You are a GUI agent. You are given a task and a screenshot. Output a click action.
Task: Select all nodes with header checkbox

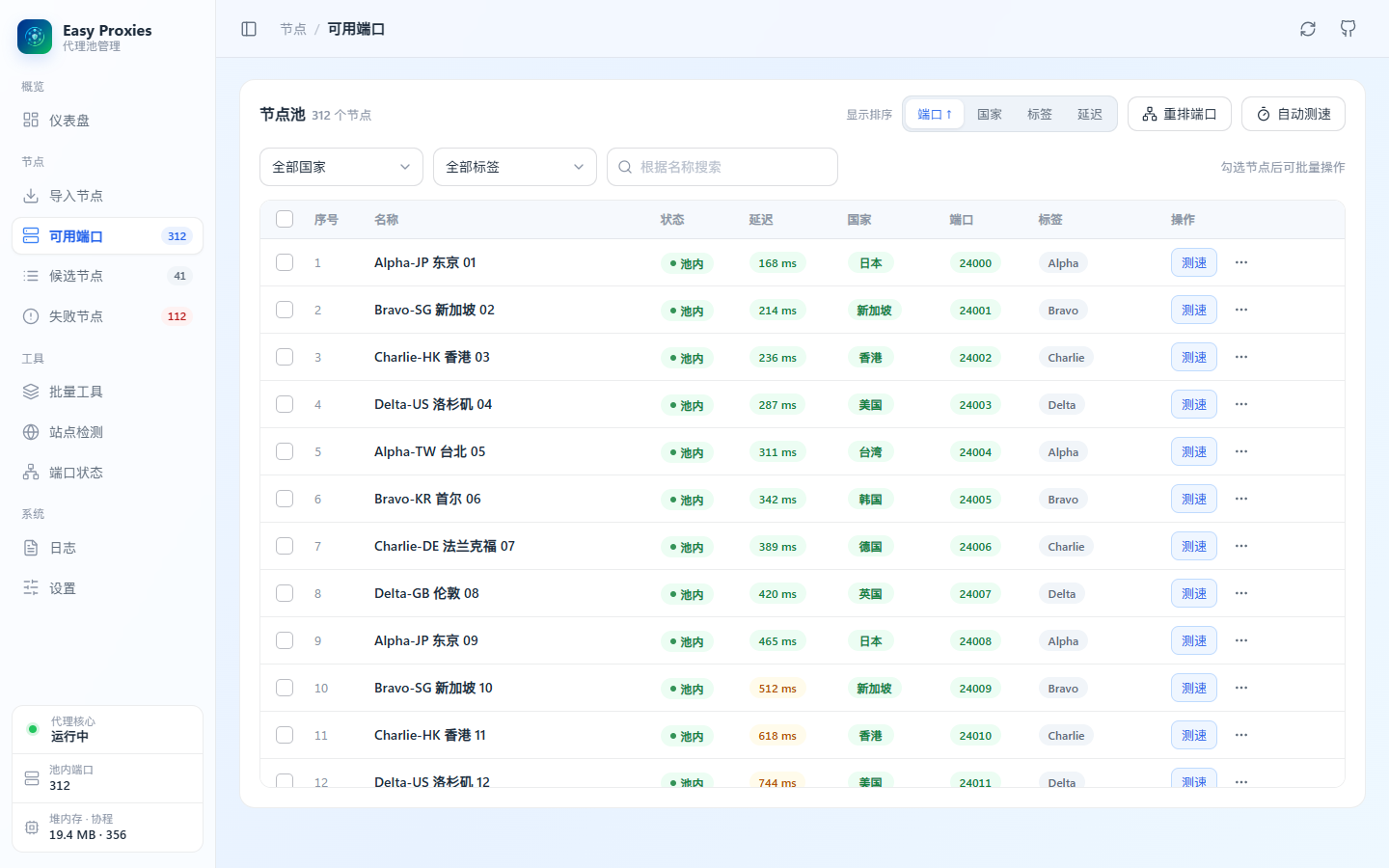(x=285, y=219)
